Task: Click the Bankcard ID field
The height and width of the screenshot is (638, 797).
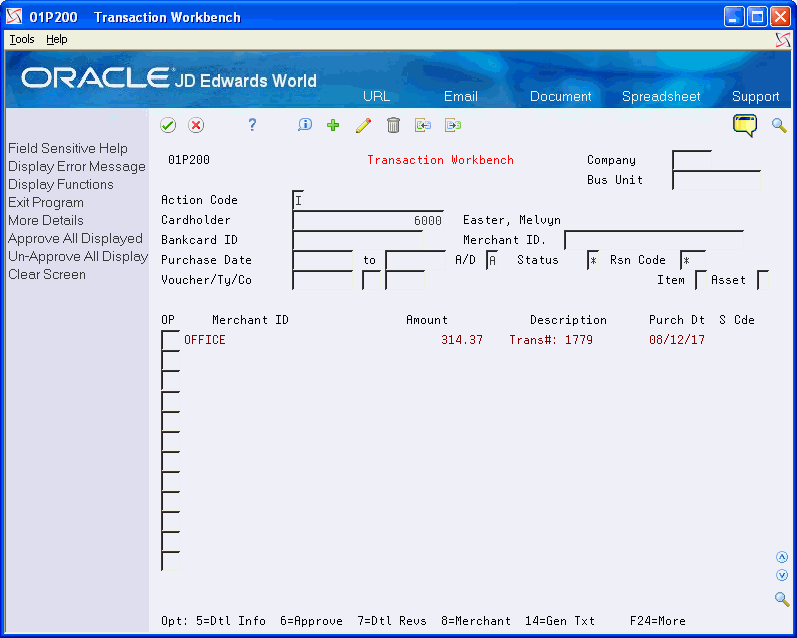Action: 357,240
